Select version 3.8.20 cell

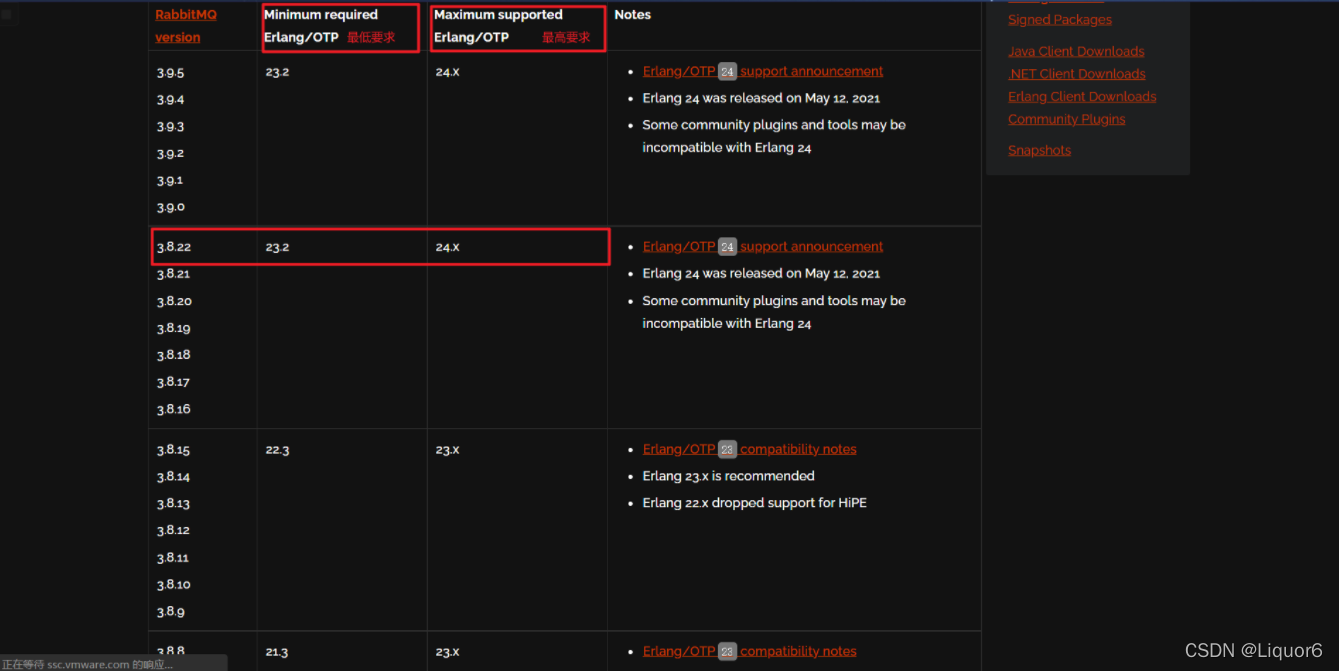click(x=174, y=301)
